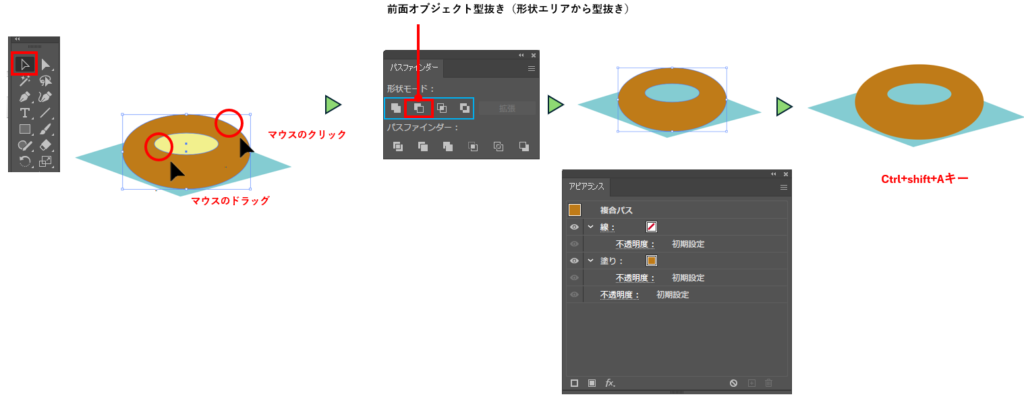Click the Trim pathfinder icon
Image resolution: width=1024 pixels, height=399 pixels.
click(x=423, y=146)
